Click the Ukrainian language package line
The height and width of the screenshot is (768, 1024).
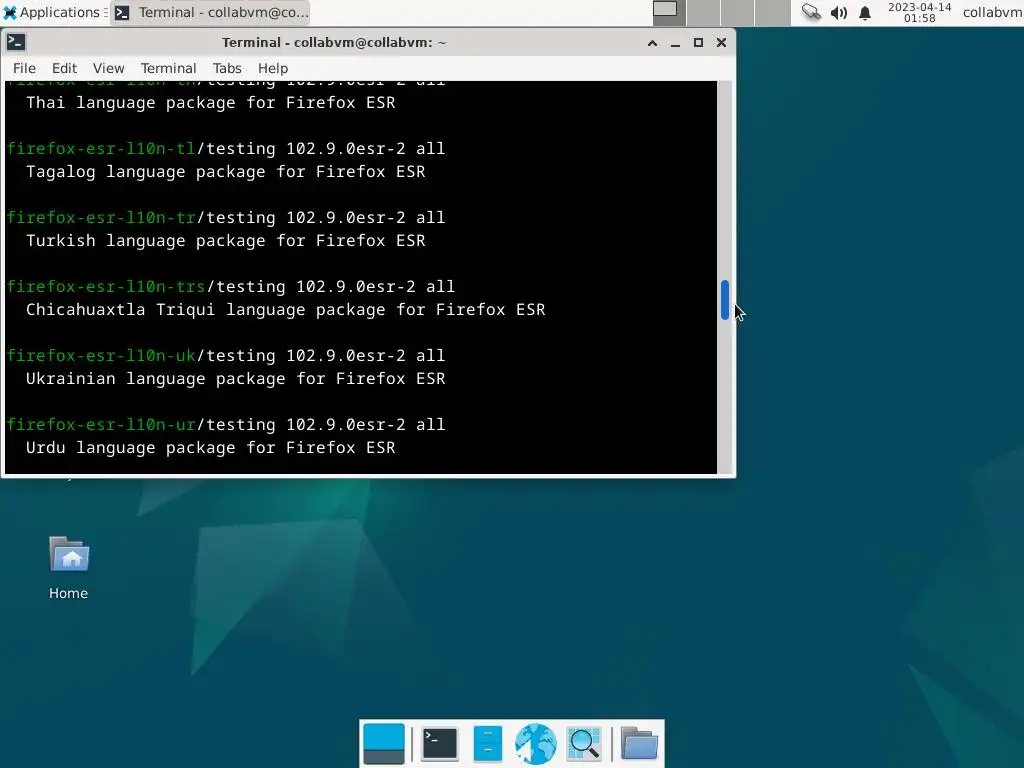click(x=235, y=379)
